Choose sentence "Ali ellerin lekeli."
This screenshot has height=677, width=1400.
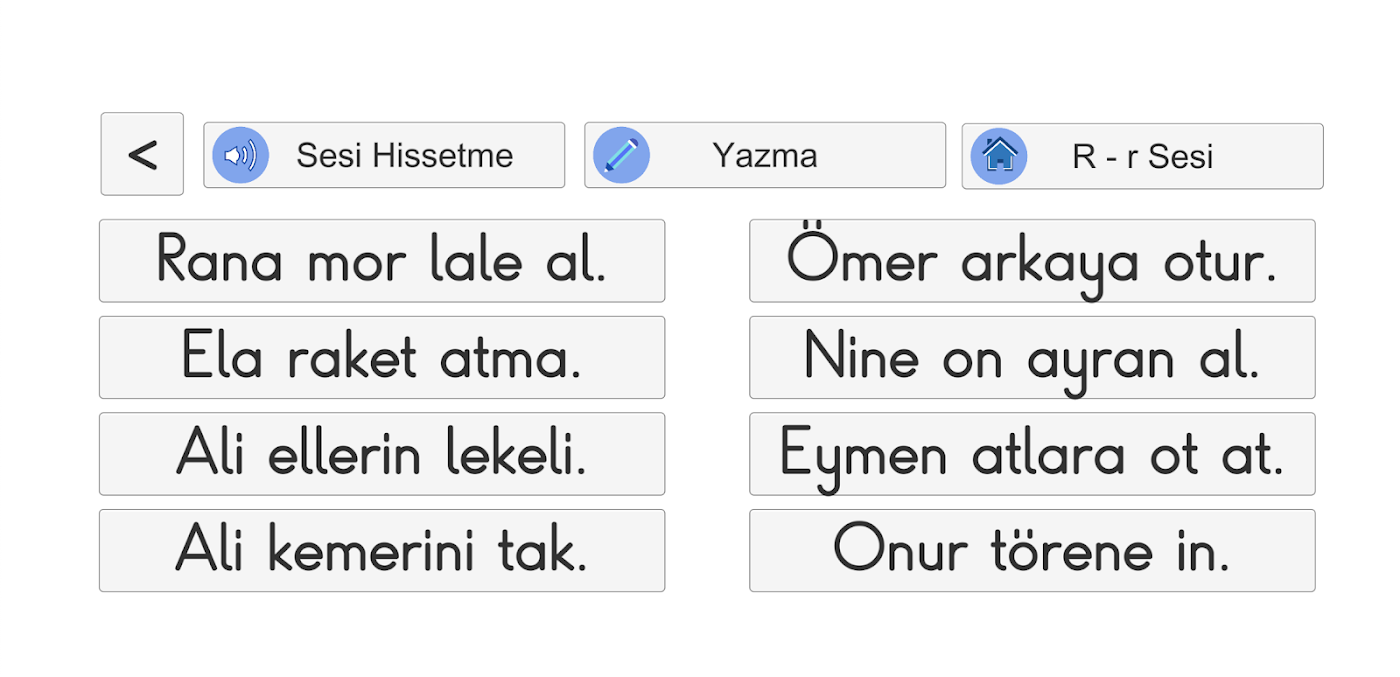pos(381,454)
